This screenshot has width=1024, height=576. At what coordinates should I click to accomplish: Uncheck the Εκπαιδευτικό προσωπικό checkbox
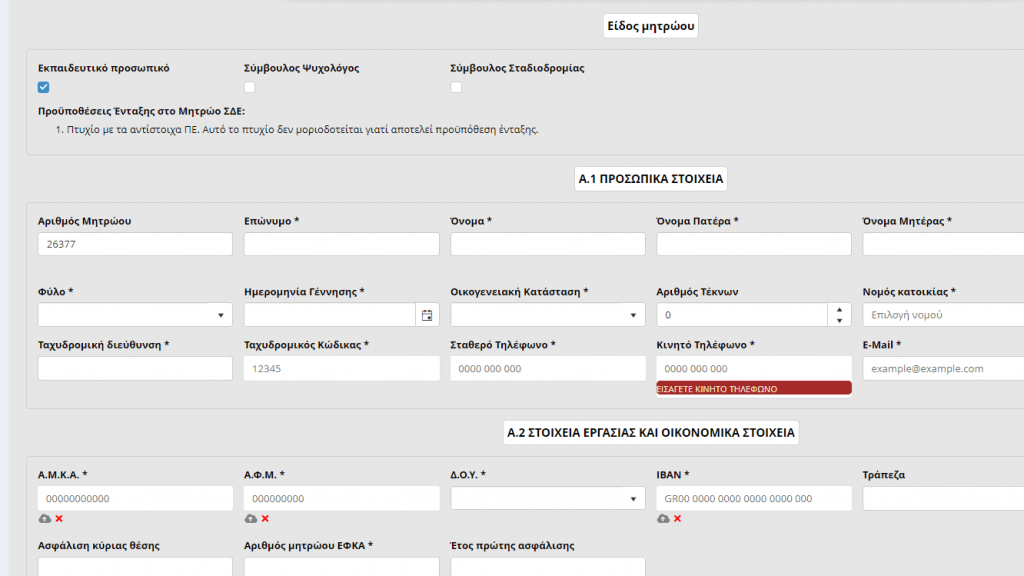[x=44, y=88]
